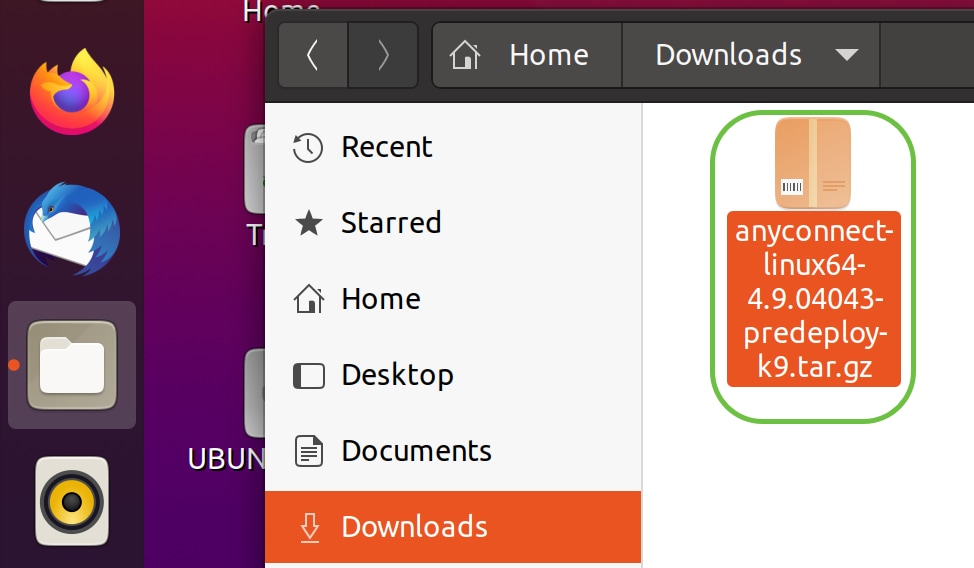Click Home in the path bar
Screen dimensions: 974x568
pos(527,55)
